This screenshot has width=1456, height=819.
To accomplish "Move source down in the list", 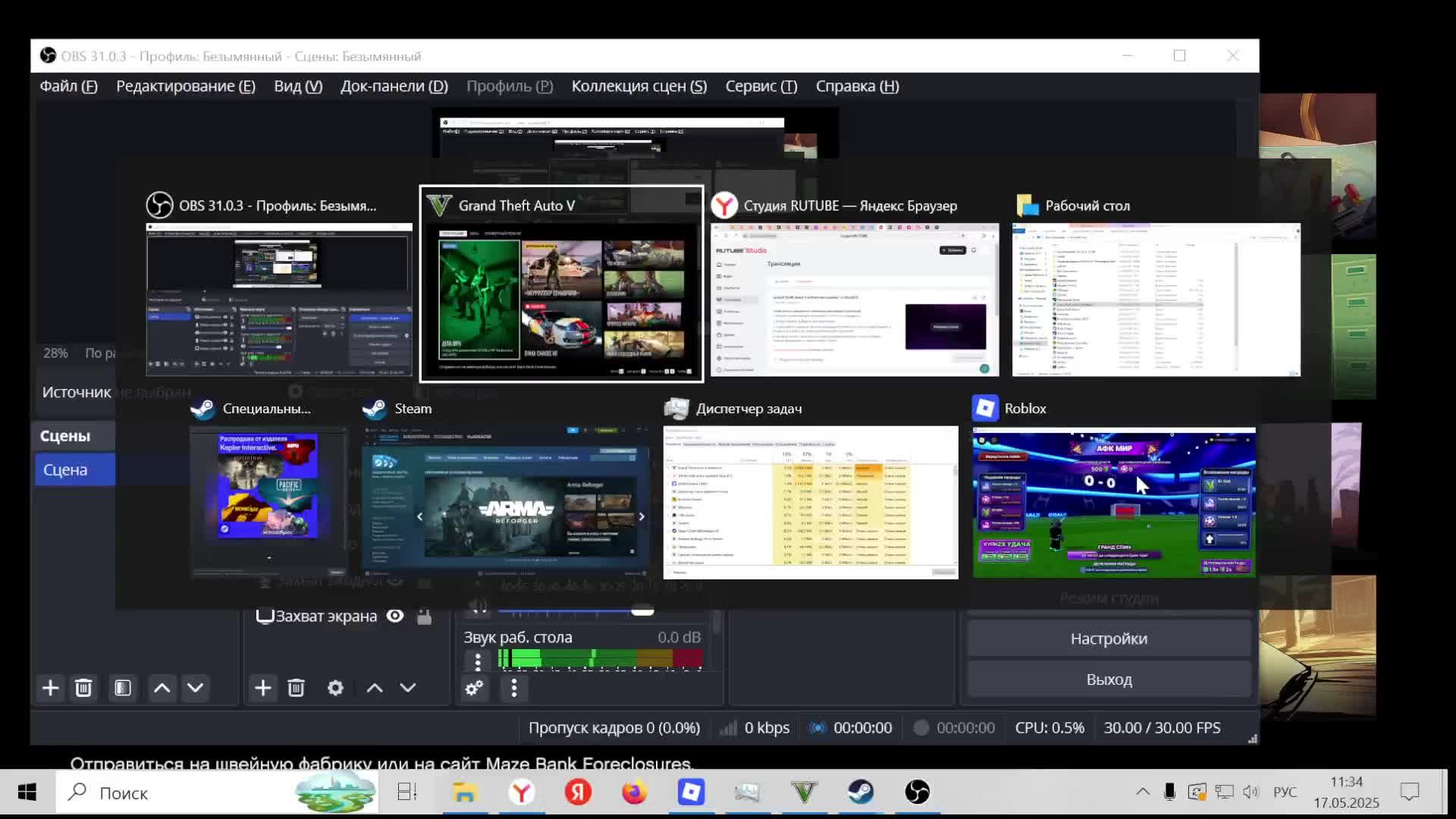I will click(x=408, y=688).
